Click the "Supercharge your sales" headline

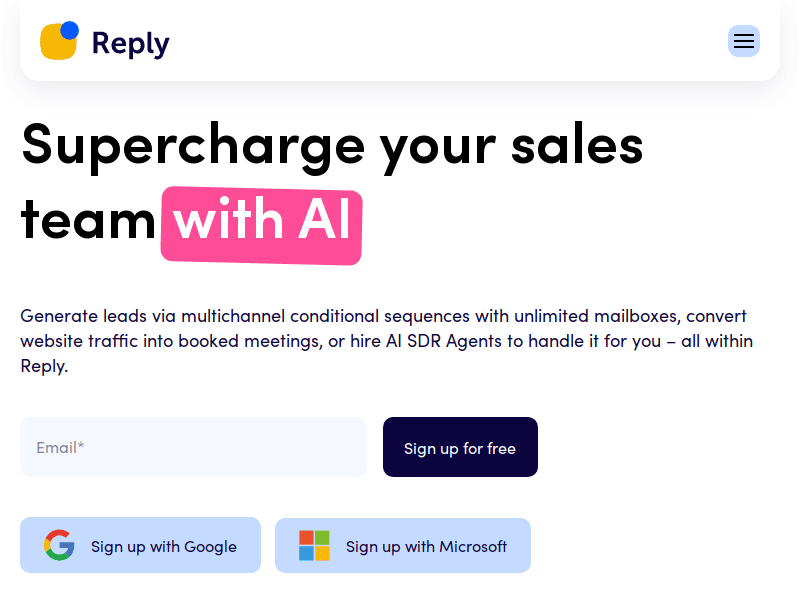pos(332,144)
